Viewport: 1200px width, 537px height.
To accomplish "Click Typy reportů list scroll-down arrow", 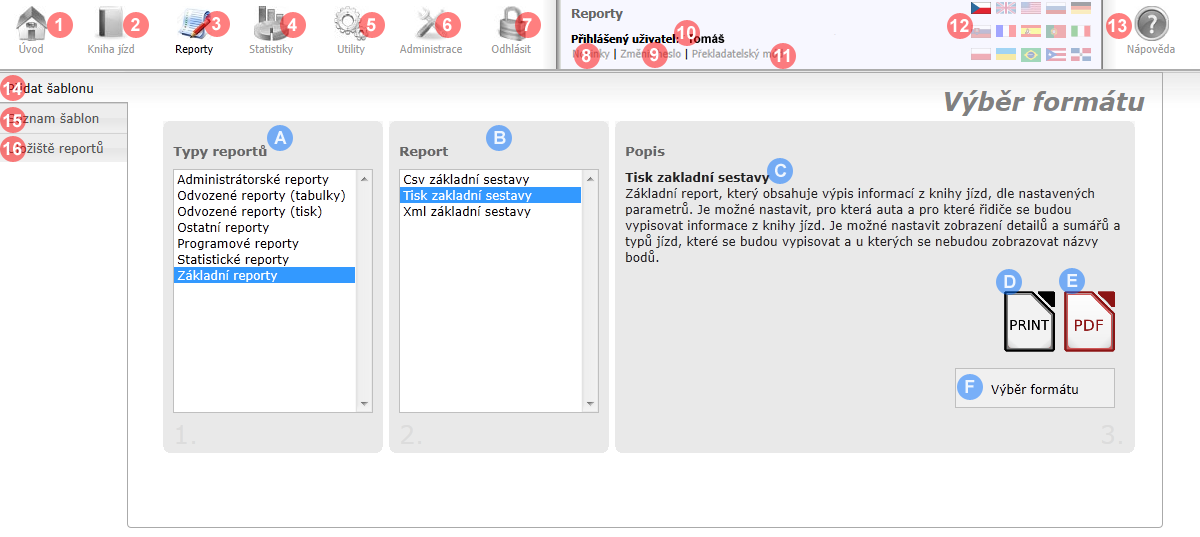I will click(364, 404).
